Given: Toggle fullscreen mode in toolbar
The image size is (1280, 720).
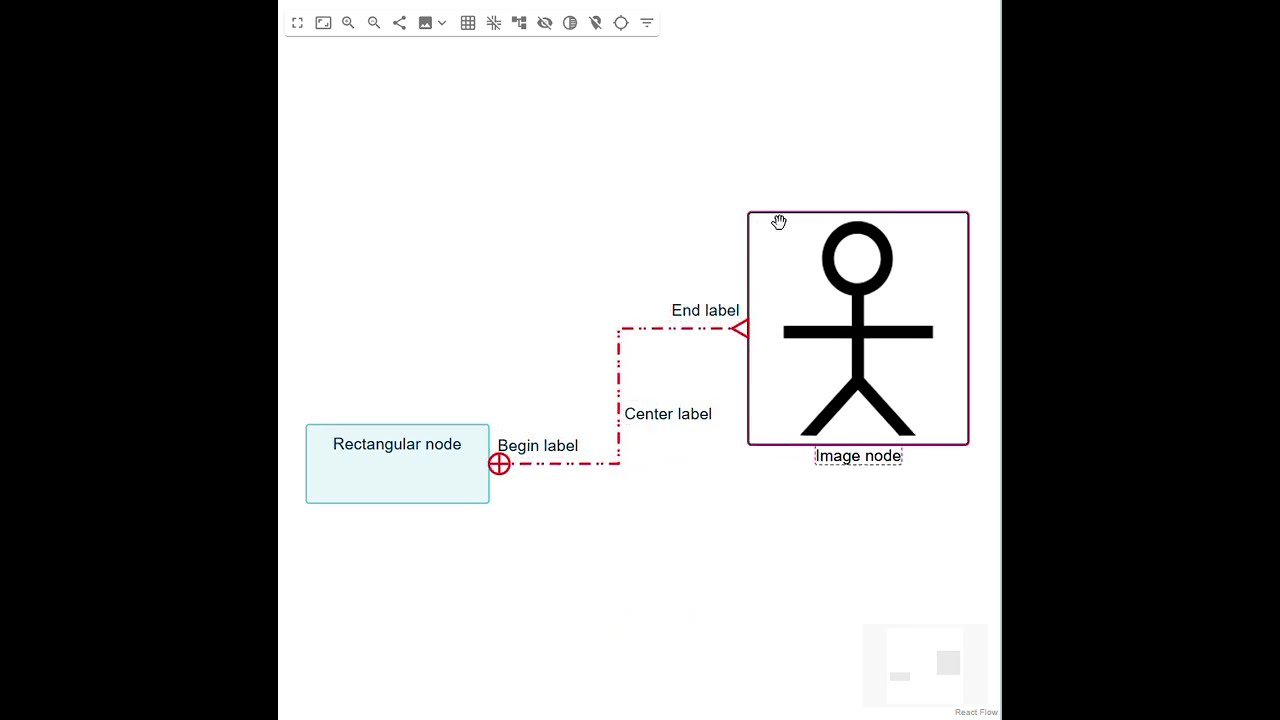Looking at the screenshot, I should click(297, 23).
